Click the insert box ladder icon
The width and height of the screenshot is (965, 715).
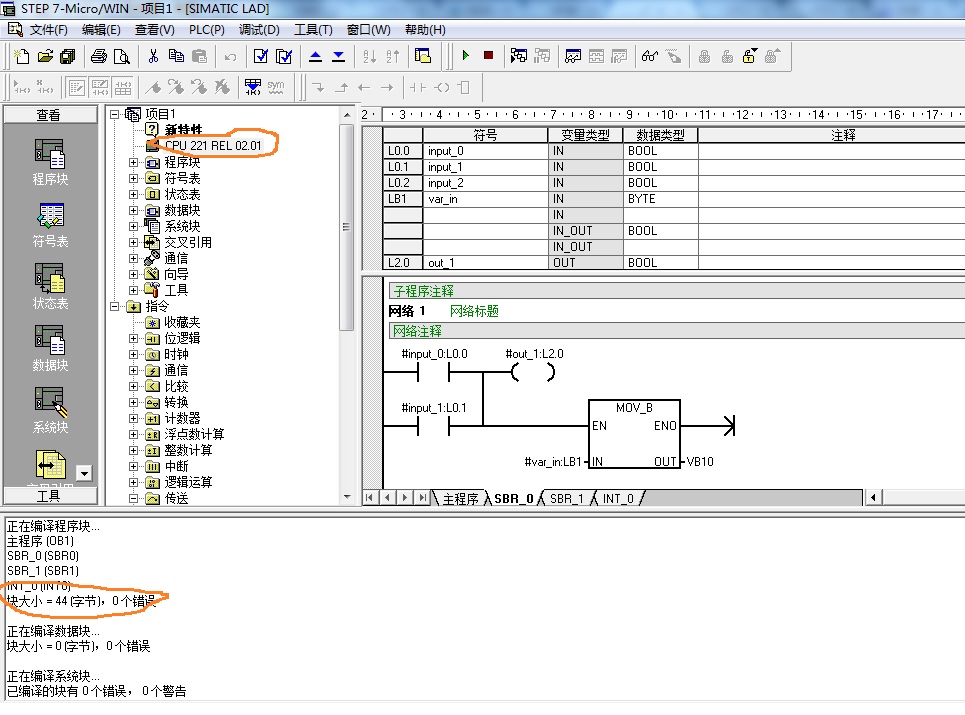click(x=465, y=87)
